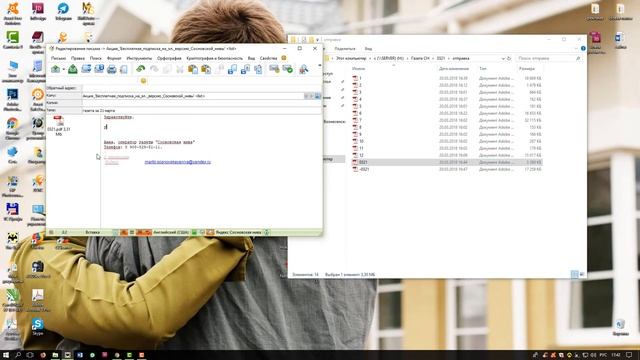Click the email address link in the signature

(178, 162)
